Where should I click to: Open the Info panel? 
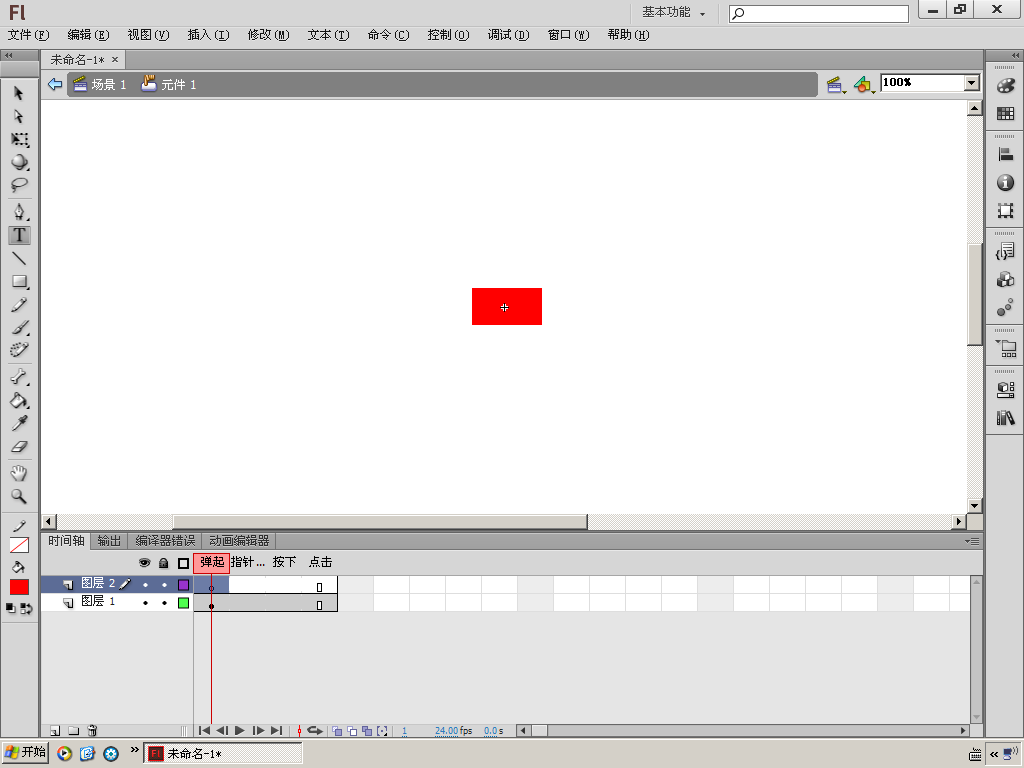1006,183
